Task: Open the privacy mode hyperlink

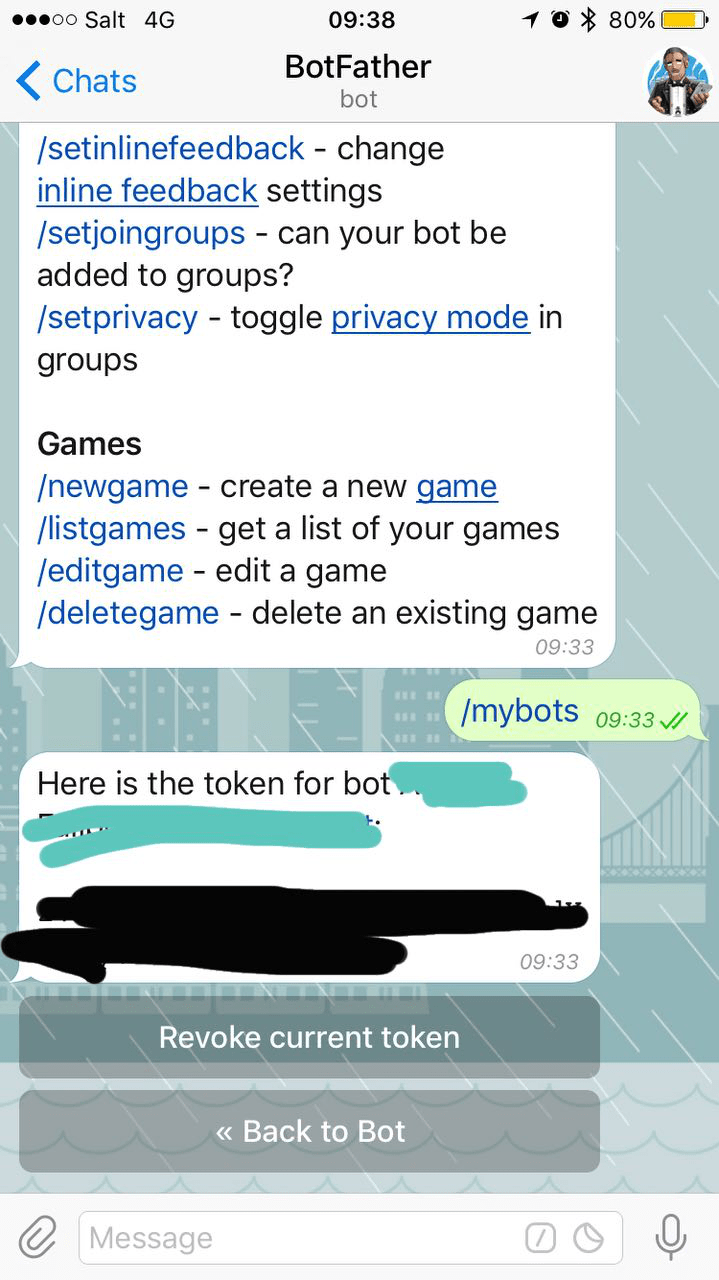Action: [x=430, y=318]
